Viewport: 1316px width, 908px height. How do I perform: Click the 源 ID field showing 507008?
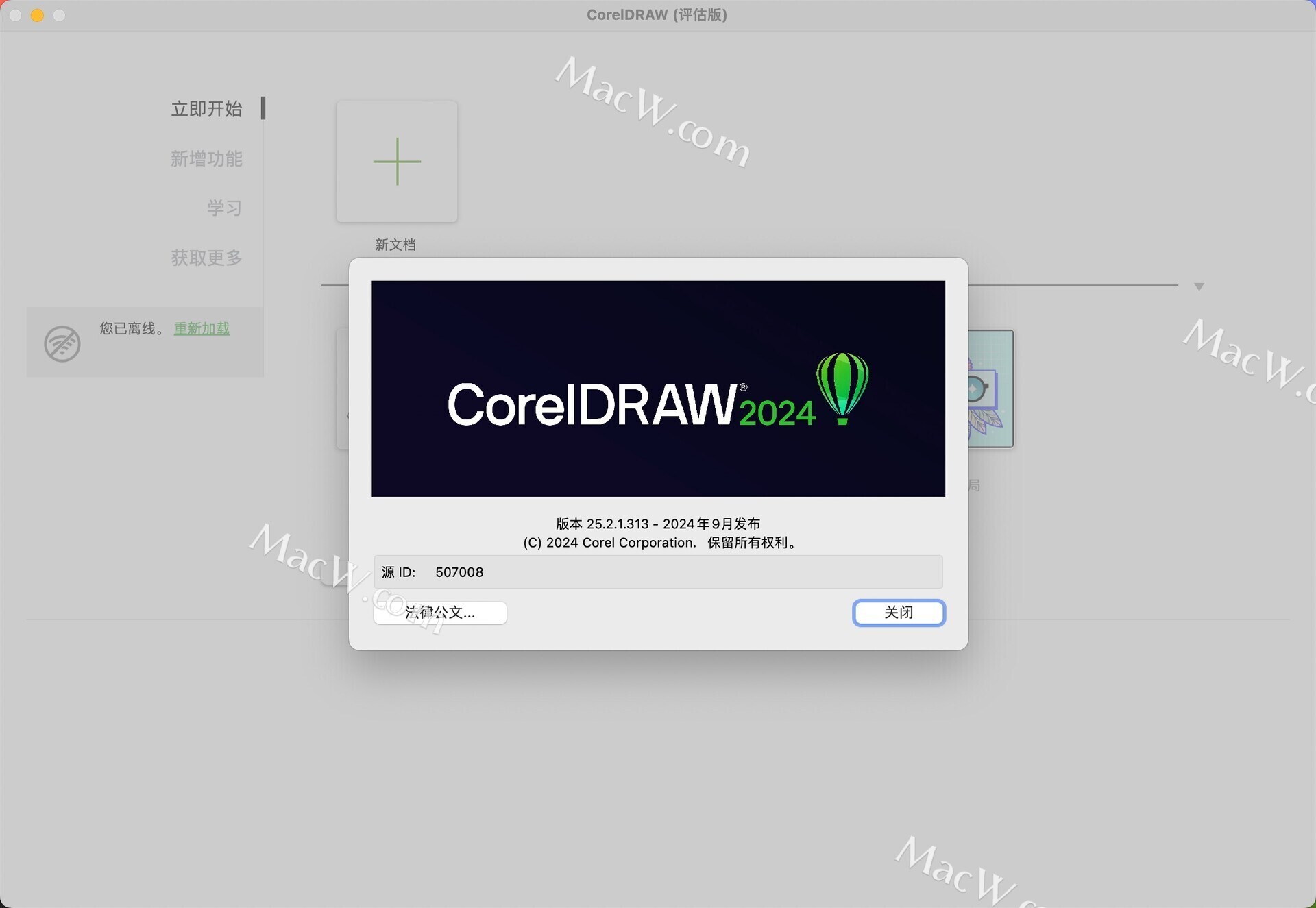pos(658,572)
